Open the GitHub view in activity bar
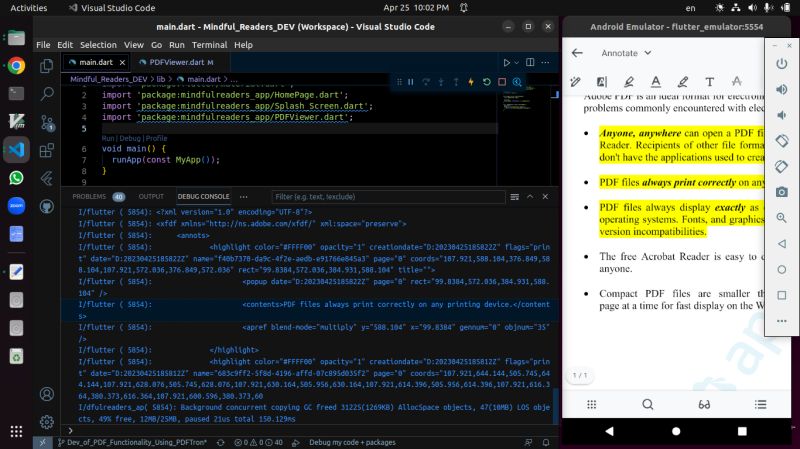Screen dimensions: 800x449 point(47,206)
